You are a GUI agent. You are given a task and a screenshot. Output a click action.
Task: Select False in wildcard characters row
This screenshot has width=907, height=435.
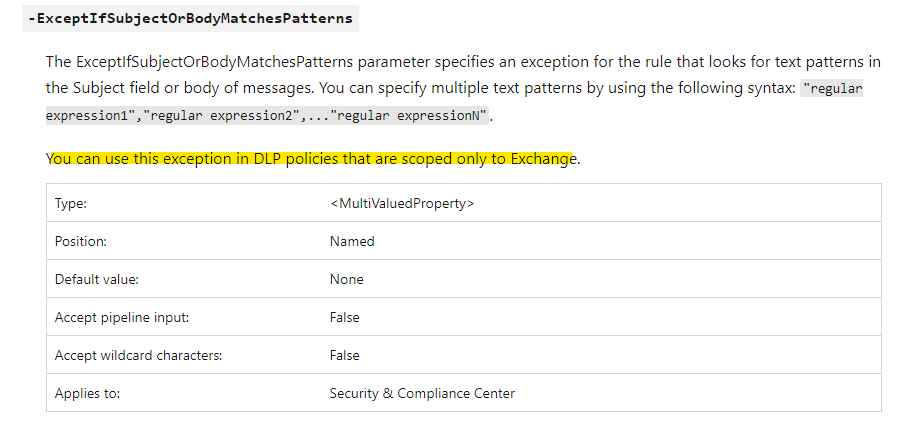[344, 355]
